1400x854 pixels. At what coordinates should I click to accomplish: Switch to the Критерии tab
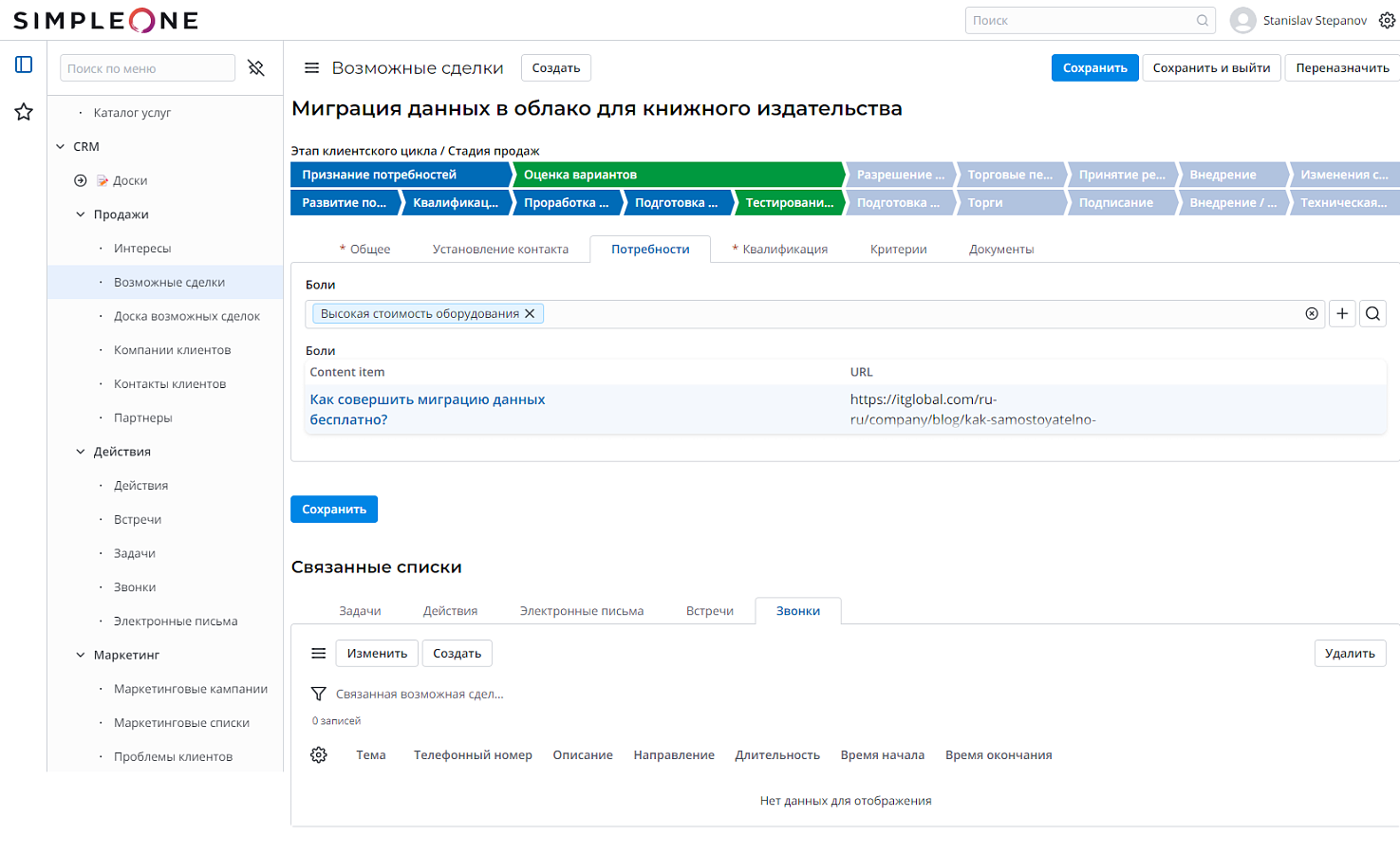898,249
